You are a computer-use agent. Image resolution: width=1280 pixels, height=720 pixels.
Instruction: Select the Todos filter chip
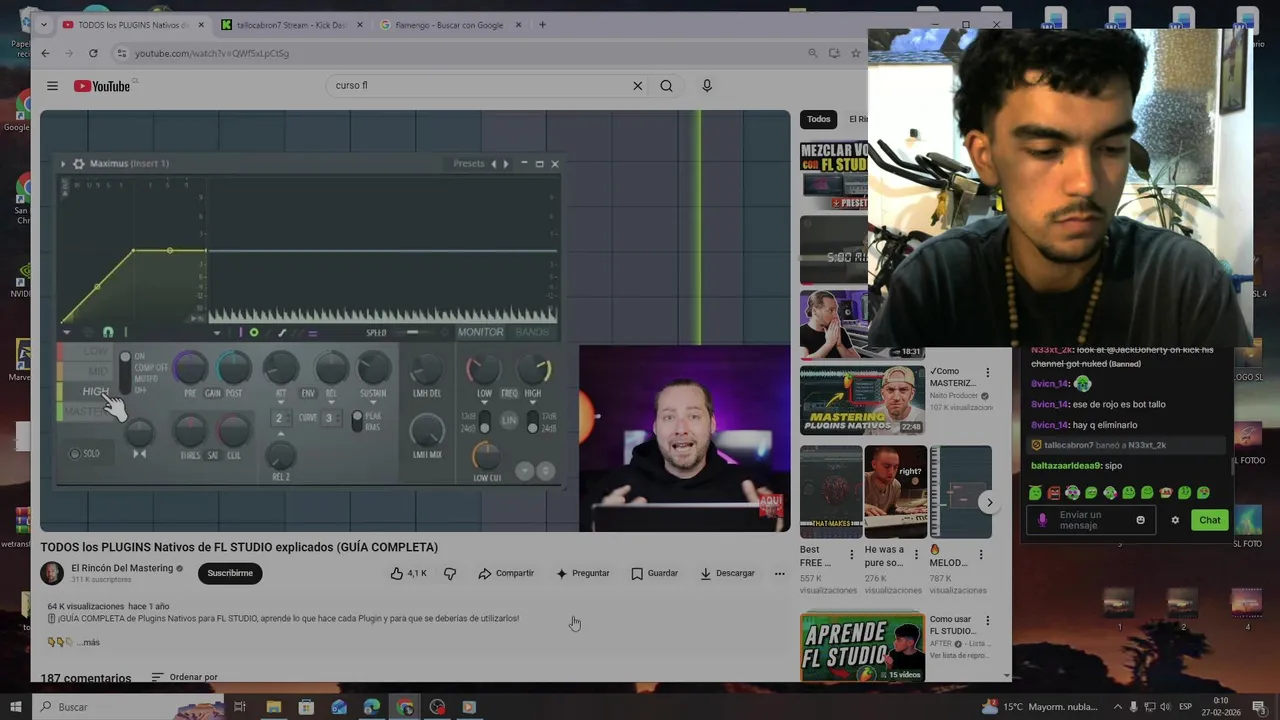(x=819, y=120)
